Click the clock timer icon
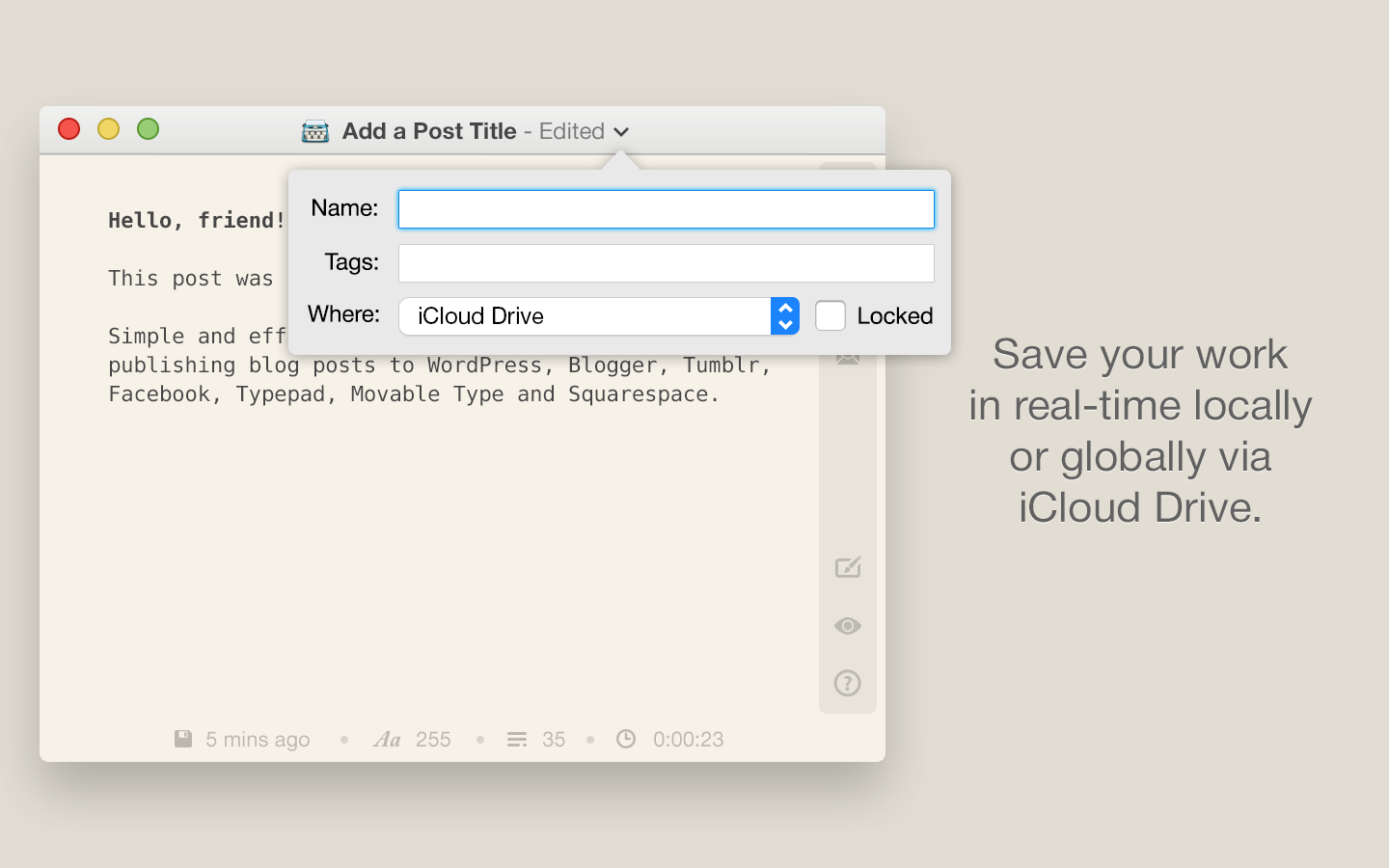 pyautogui.click(x=626, y=739)
